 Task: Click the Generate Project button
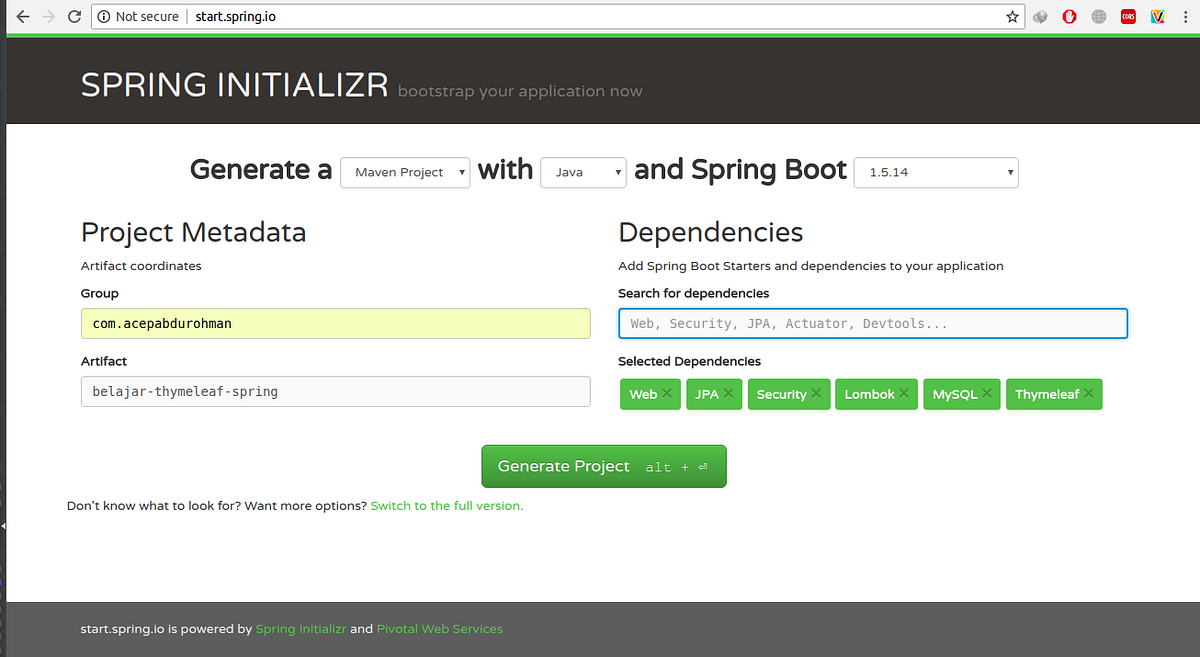[603, 466]
